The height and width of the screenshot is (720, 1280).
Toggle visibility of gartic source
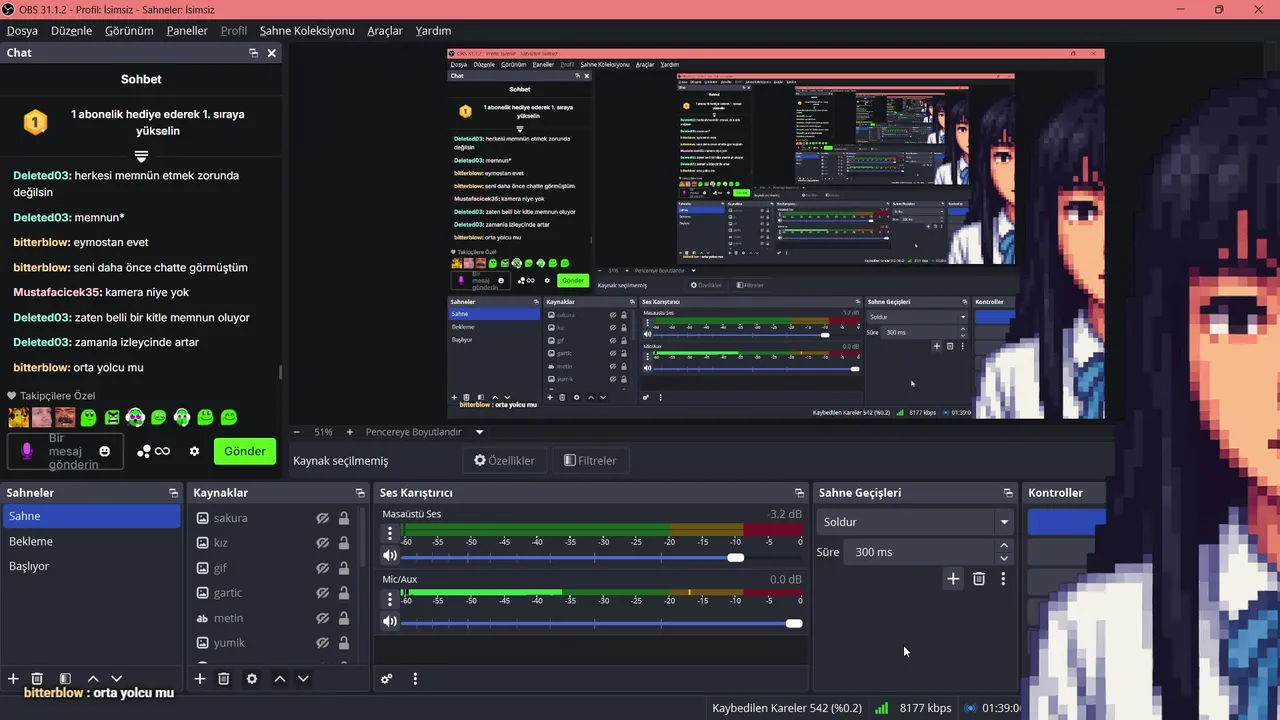coord(323,593)
